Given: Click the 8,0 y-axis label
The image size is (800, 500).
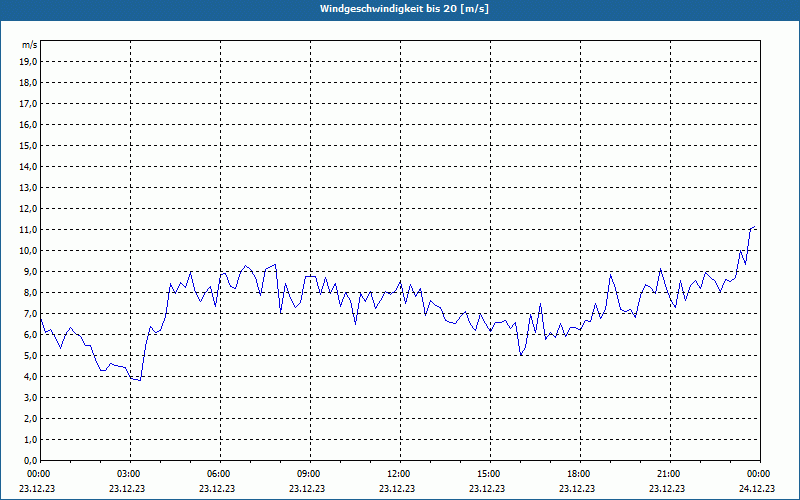Looking at the screenshot, I should [x=30, y=293].
